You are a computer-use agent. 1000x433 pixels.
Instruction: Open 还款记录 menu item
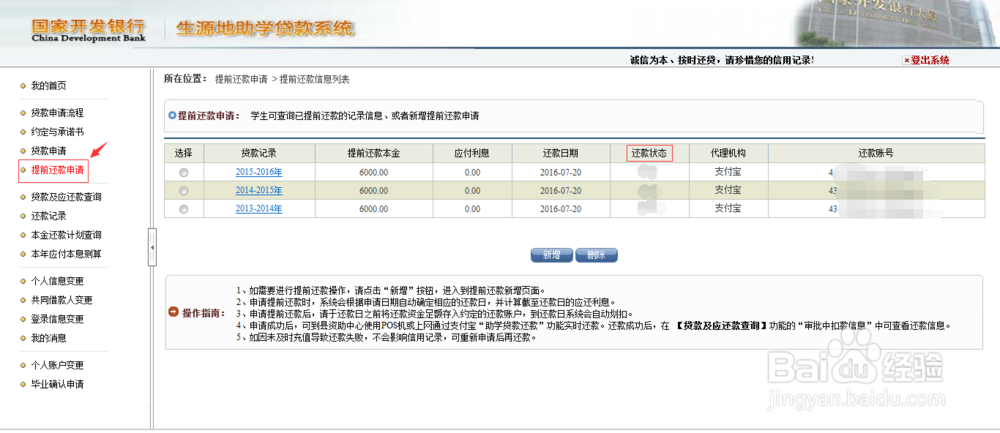pos(48,216)
